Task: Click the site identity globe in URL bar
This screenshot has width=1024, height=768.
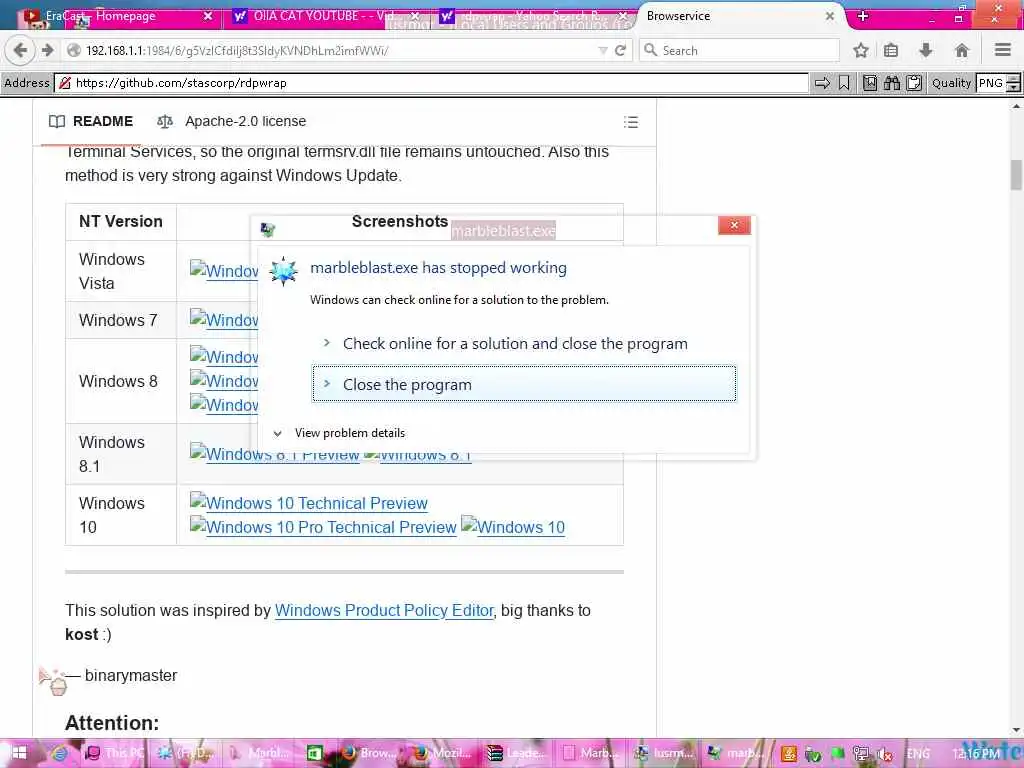Action: [x=74, y=50]
